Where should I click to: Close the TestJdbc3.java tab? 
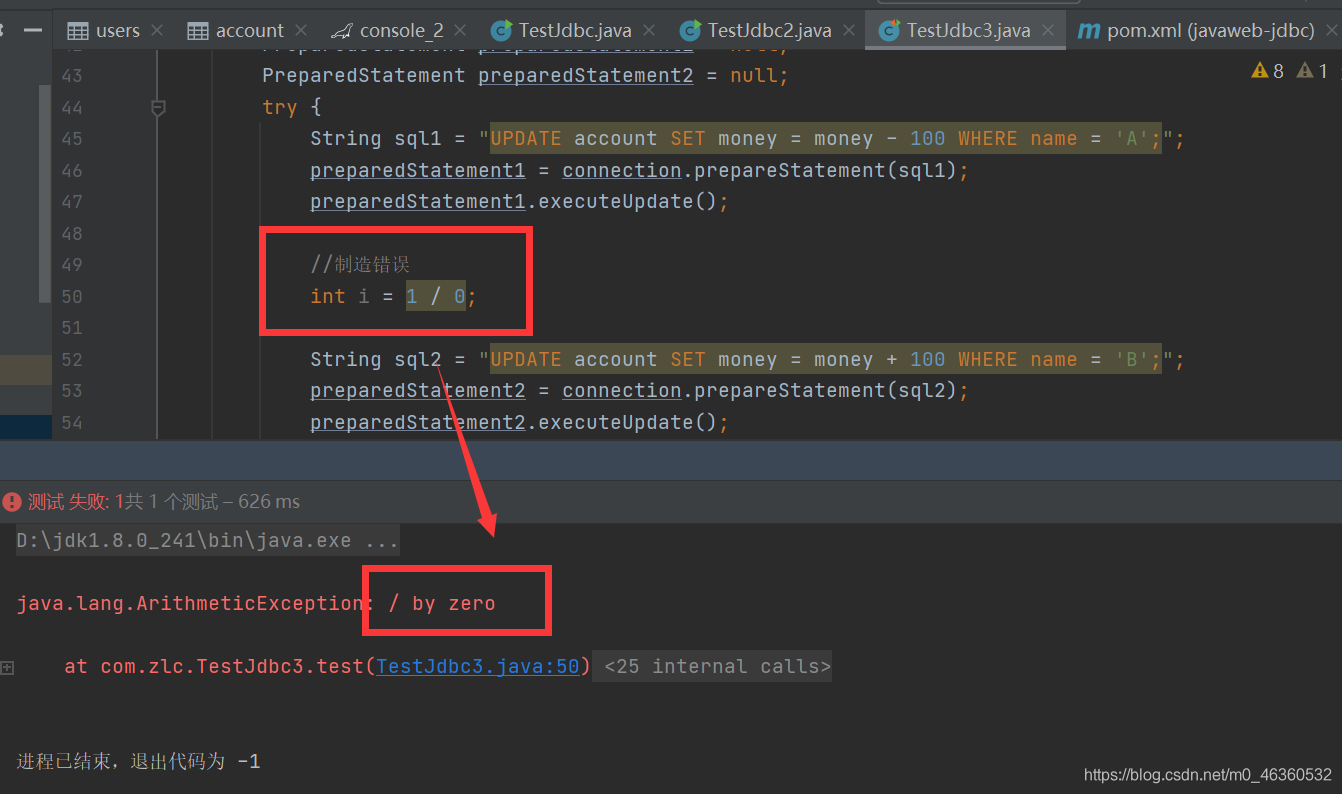[1047, 31]
